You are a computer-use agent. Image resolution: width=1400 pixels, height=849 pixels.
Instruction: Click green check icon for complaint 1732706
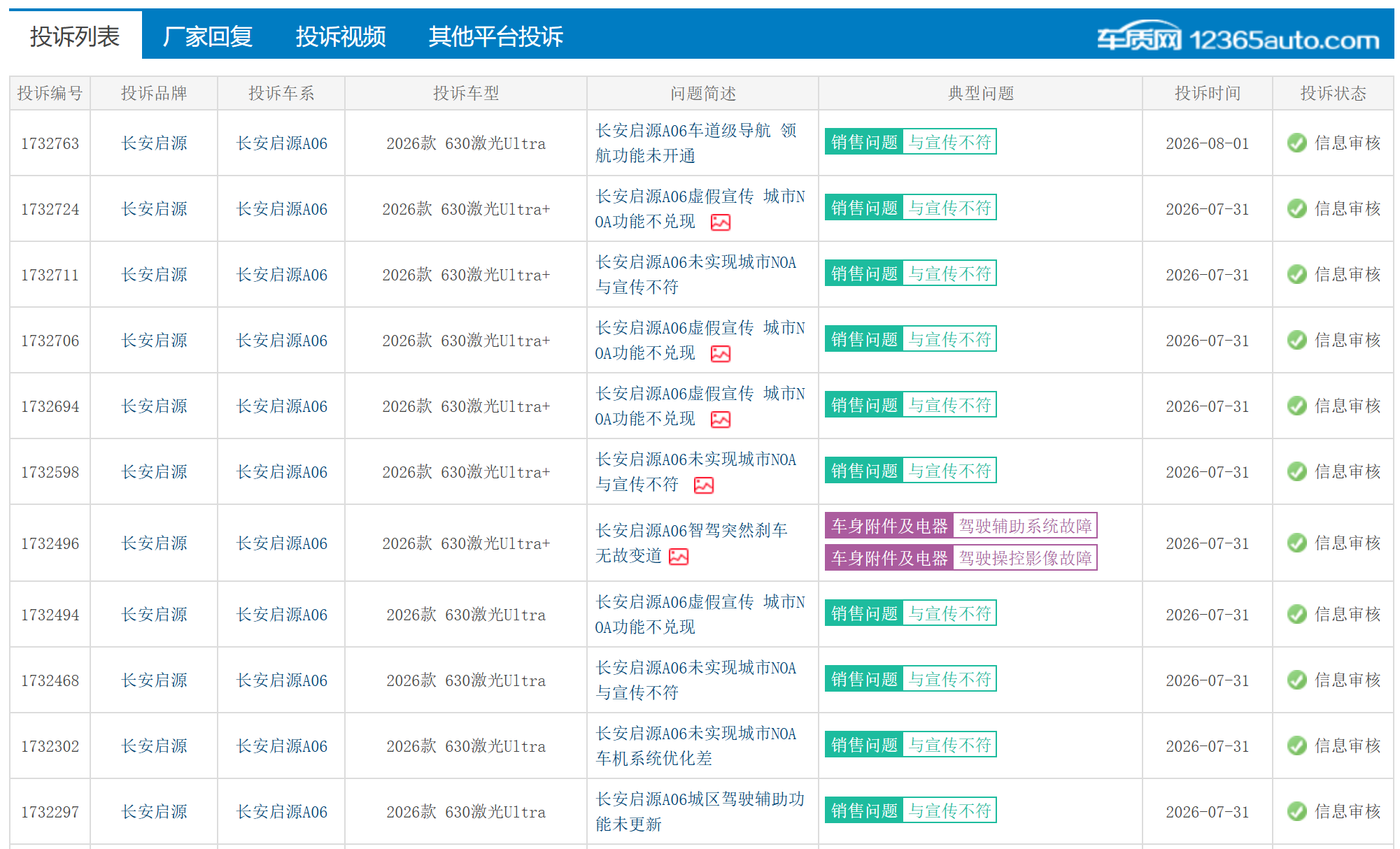tap(1296, 340)
